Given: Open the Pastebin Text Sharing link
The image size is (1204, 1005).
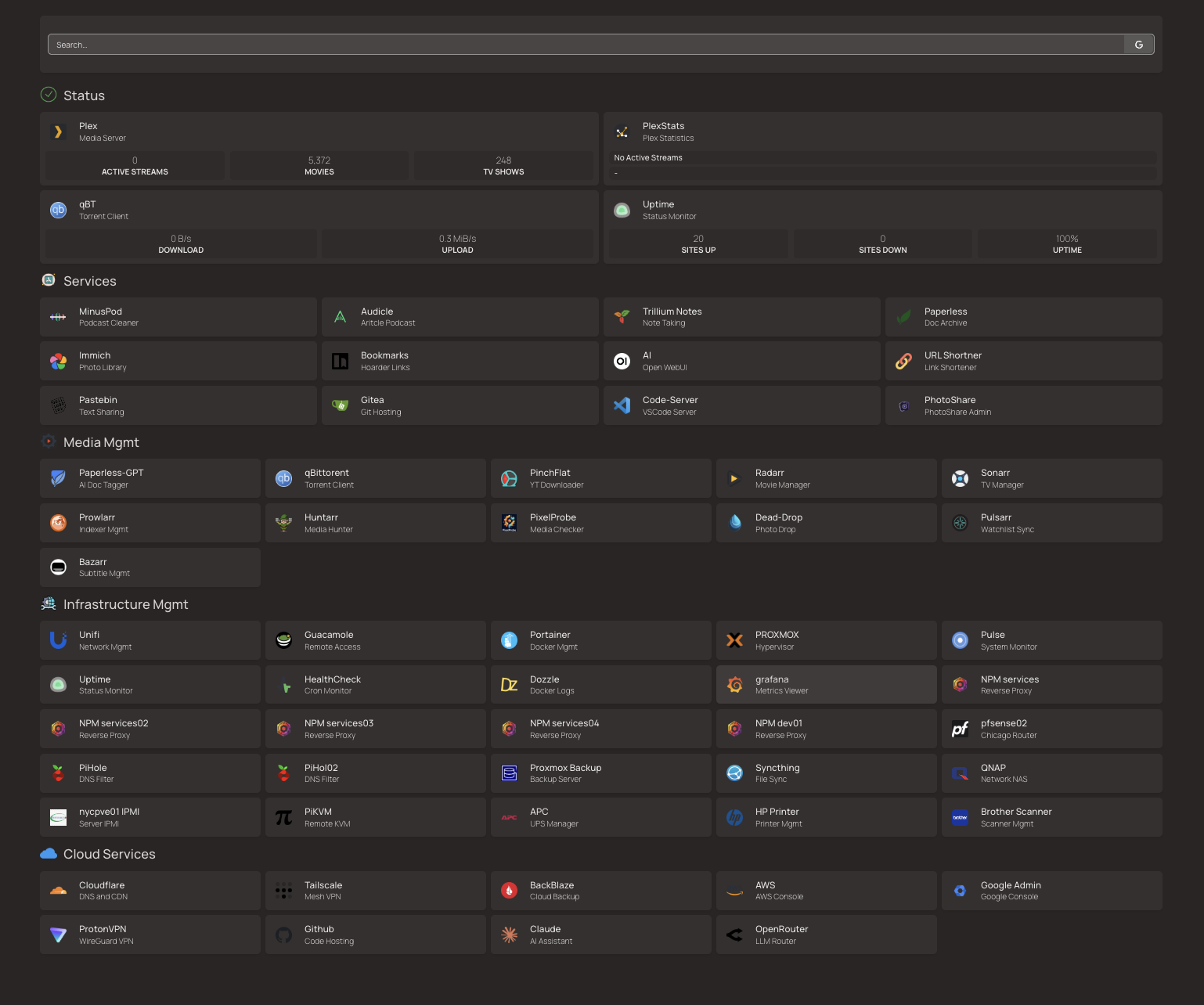Looking at the screenshot, I should coord(178,405).
